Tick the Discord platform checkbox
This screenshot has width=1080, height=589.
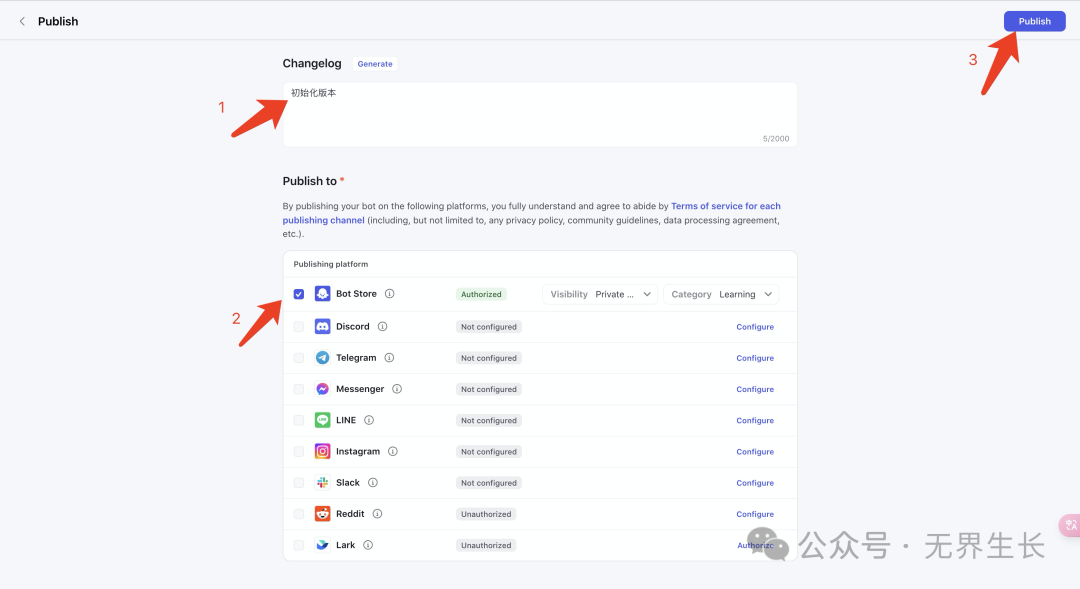[299, 326]
